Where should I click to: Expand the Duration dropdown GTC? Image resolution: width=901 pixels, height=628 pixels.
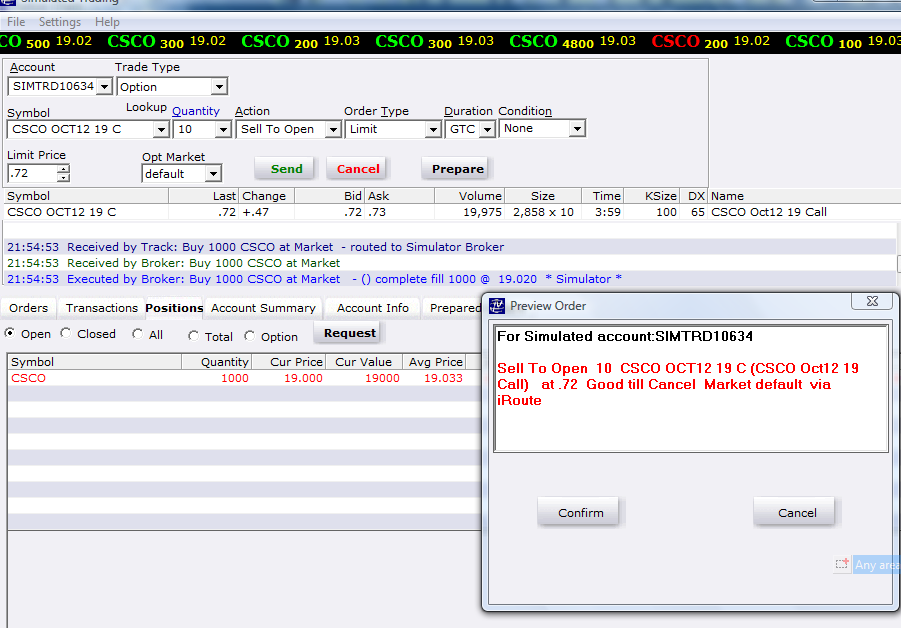tap(487, 130)
